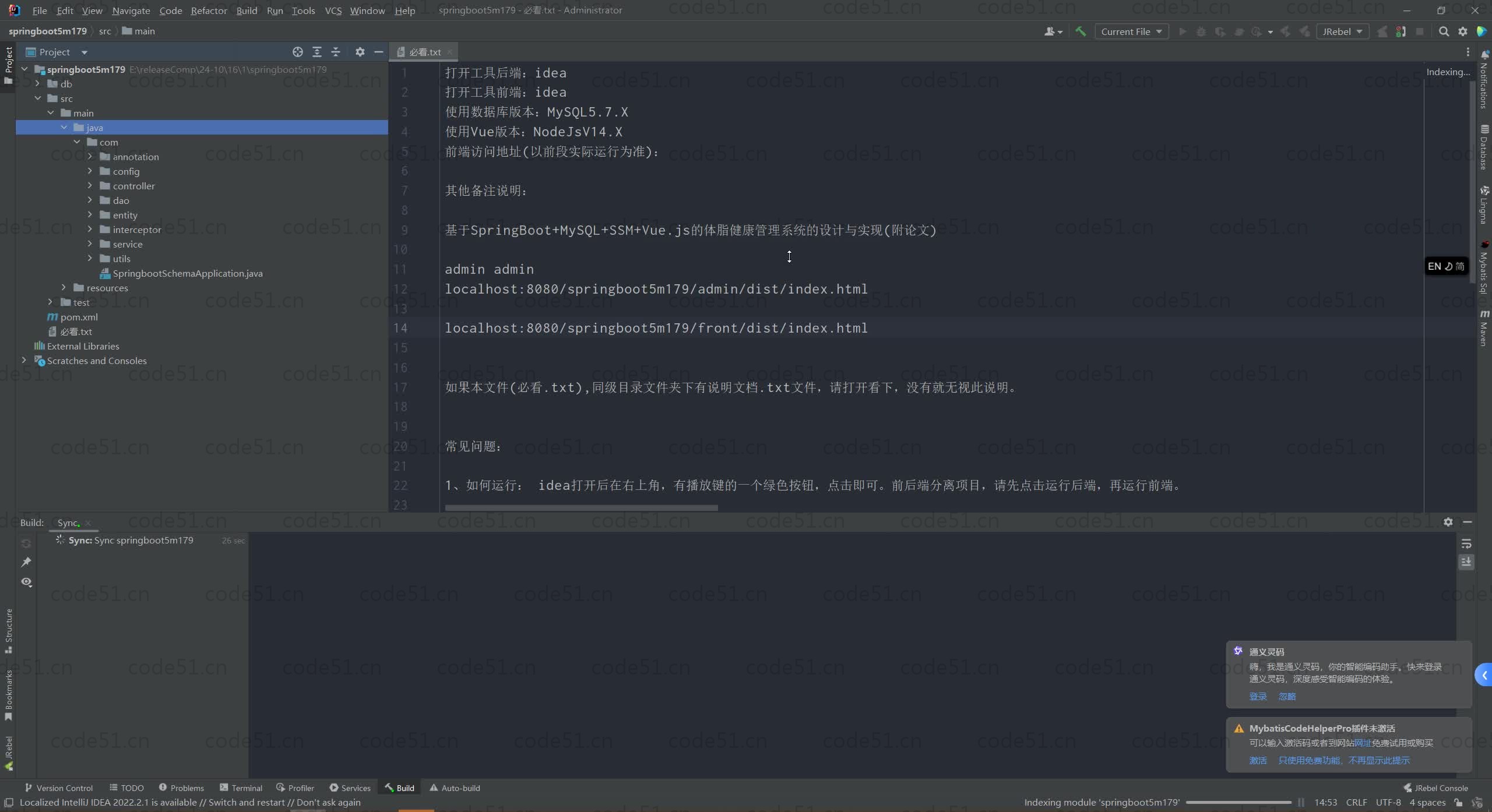
Task: Click the editor horizontal scrollbar
Action: click(581, 508)
